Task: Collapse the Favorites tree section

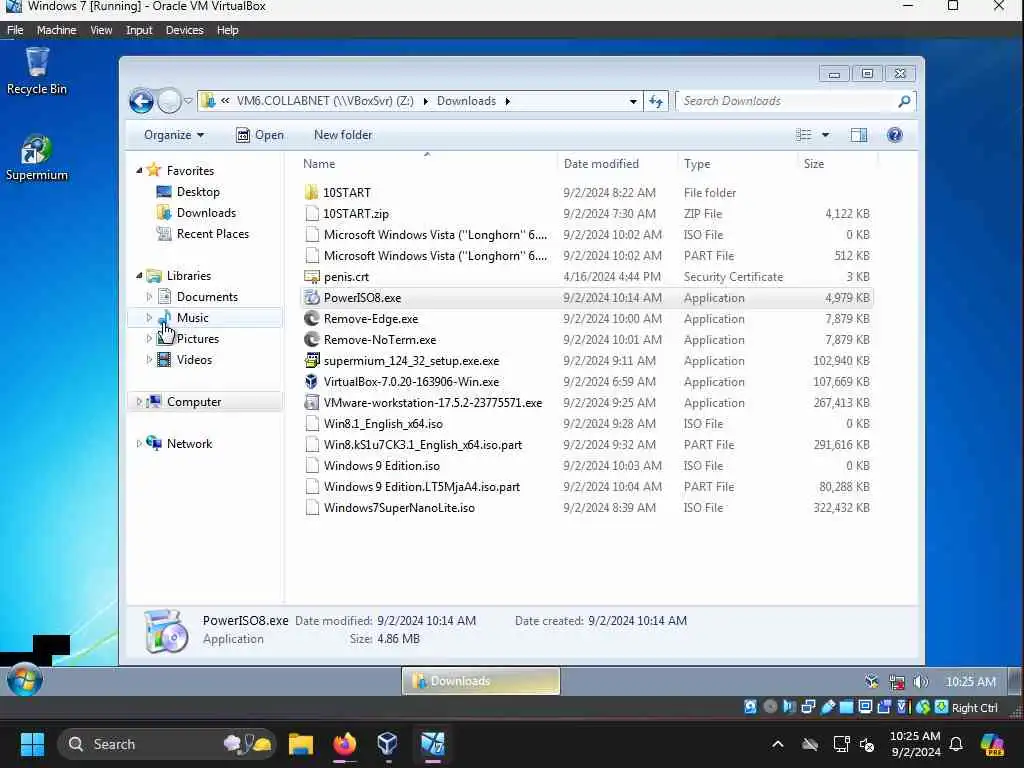Action: tap(139, 170)
